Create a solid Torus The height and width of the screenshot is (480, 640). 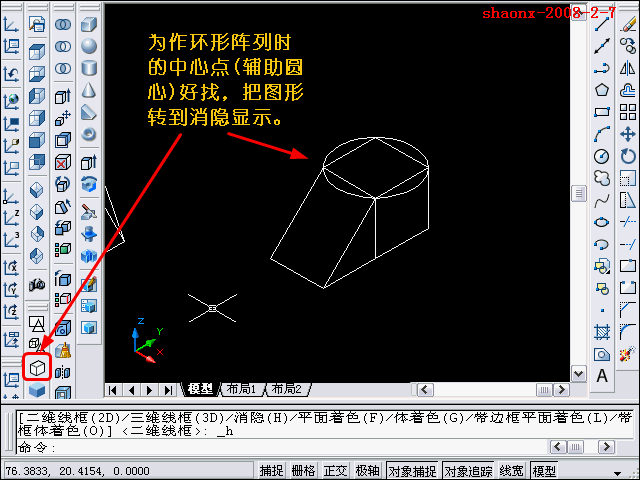point(89,134)
